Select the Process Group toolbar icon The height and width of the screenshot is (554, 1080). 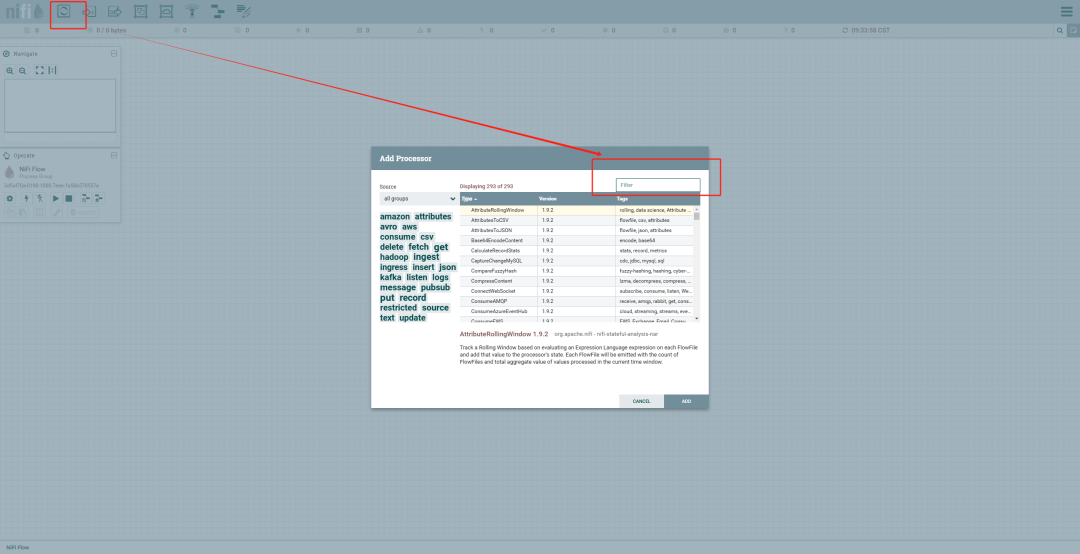141,11
